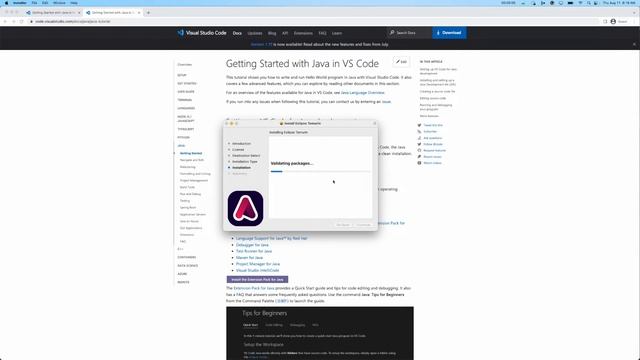Open a new browser tab

click(148, 13)
